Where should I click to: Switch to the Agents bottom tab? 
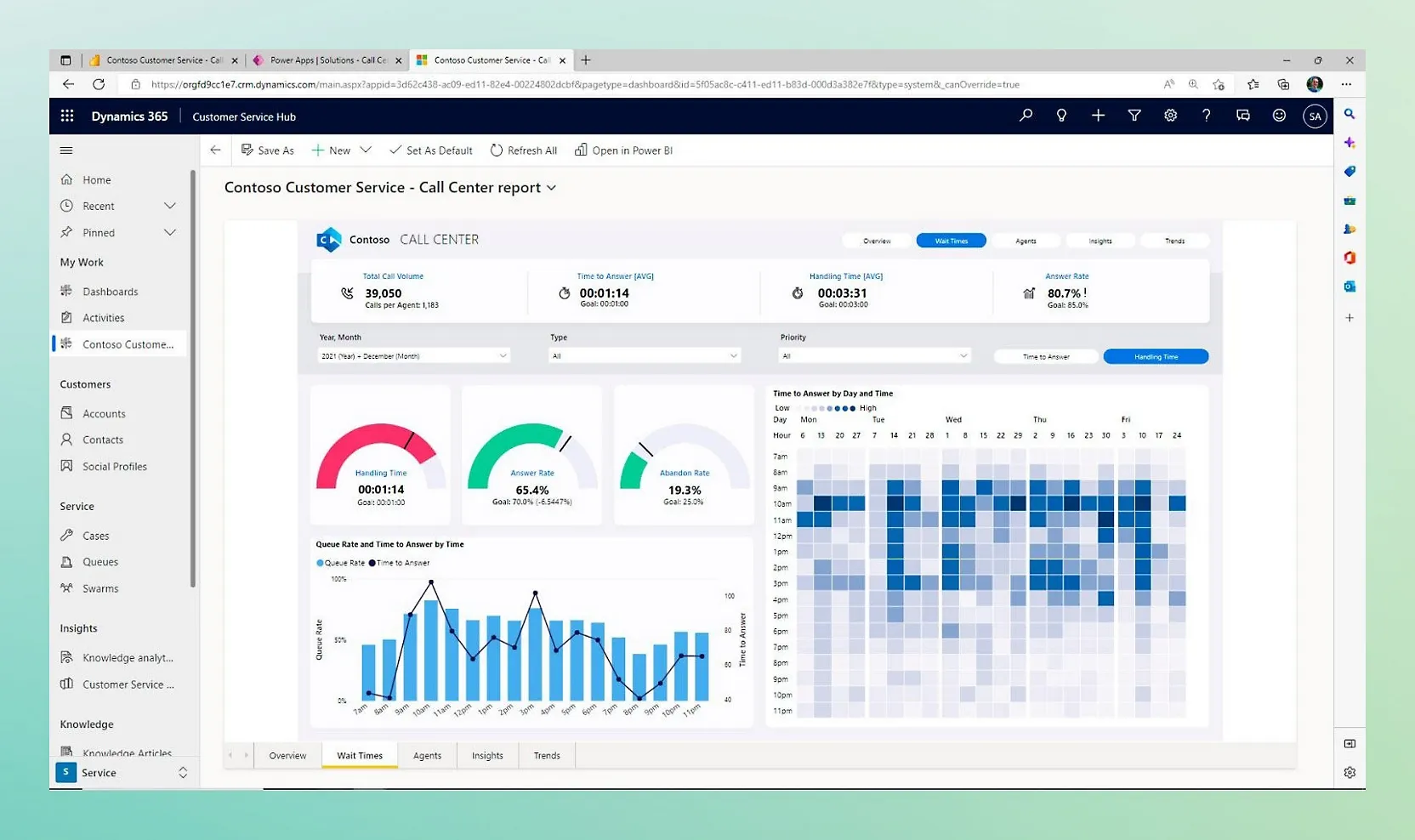point(427,756)
